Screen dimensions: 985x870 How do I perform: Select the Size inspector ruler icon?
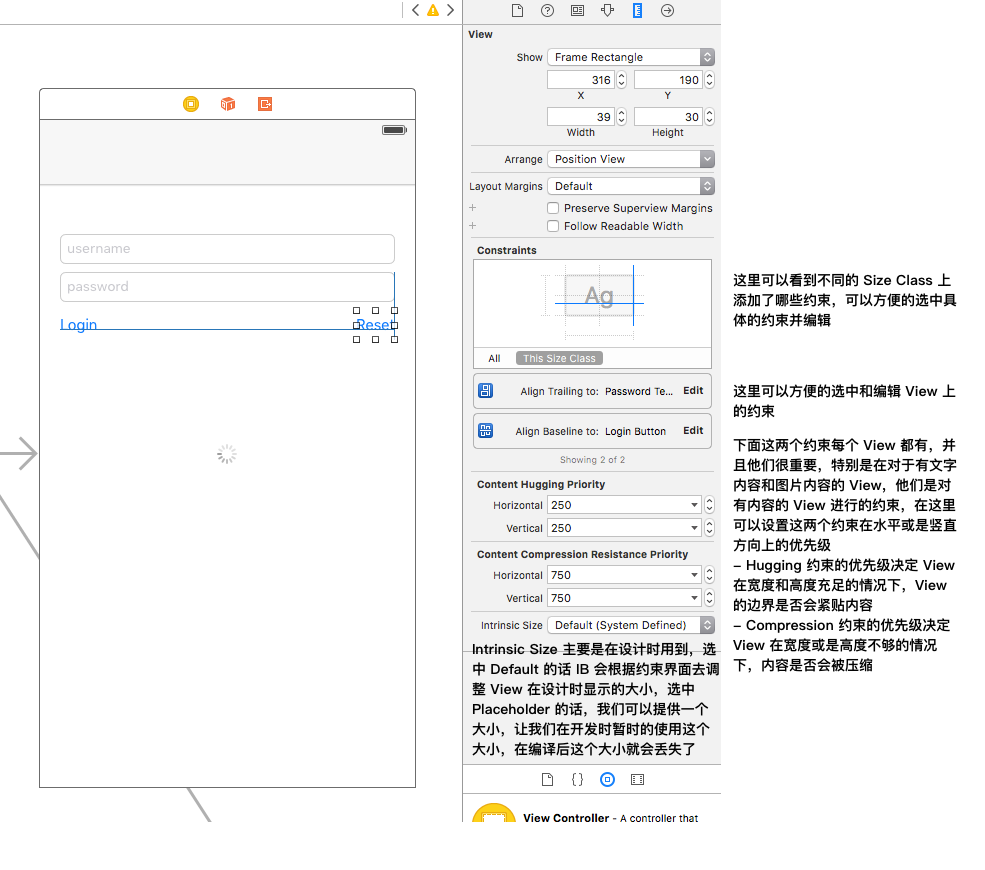point(637,10)
